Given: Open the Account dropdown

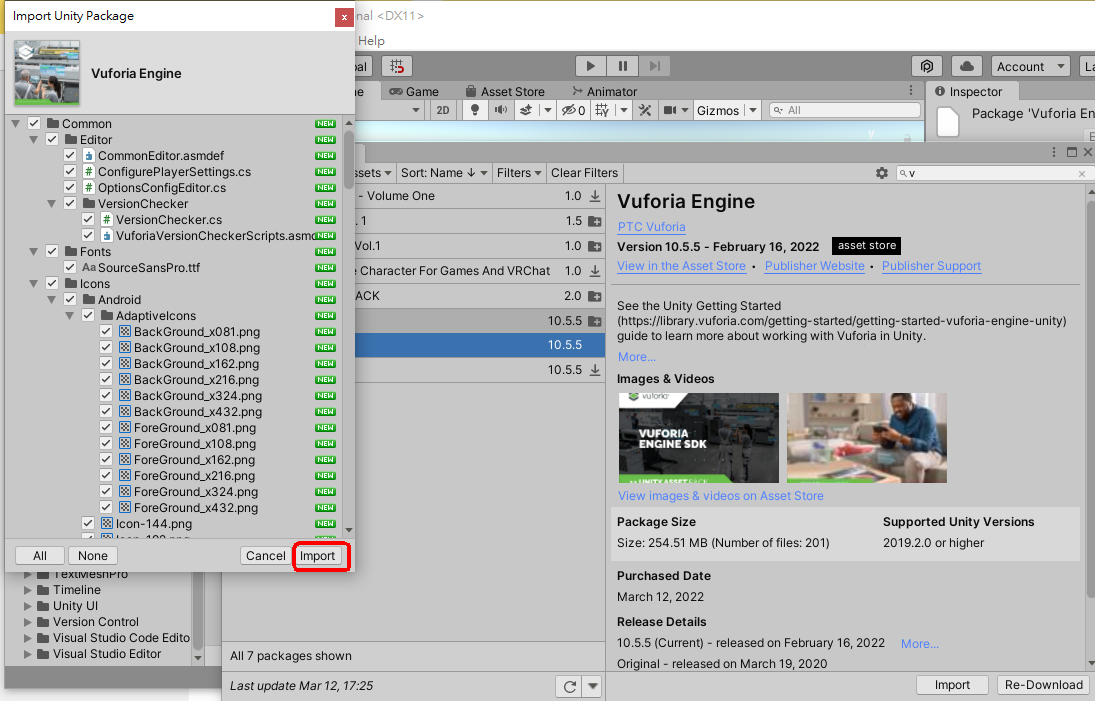Looking at the screenshot, I should coord(1030,66).
